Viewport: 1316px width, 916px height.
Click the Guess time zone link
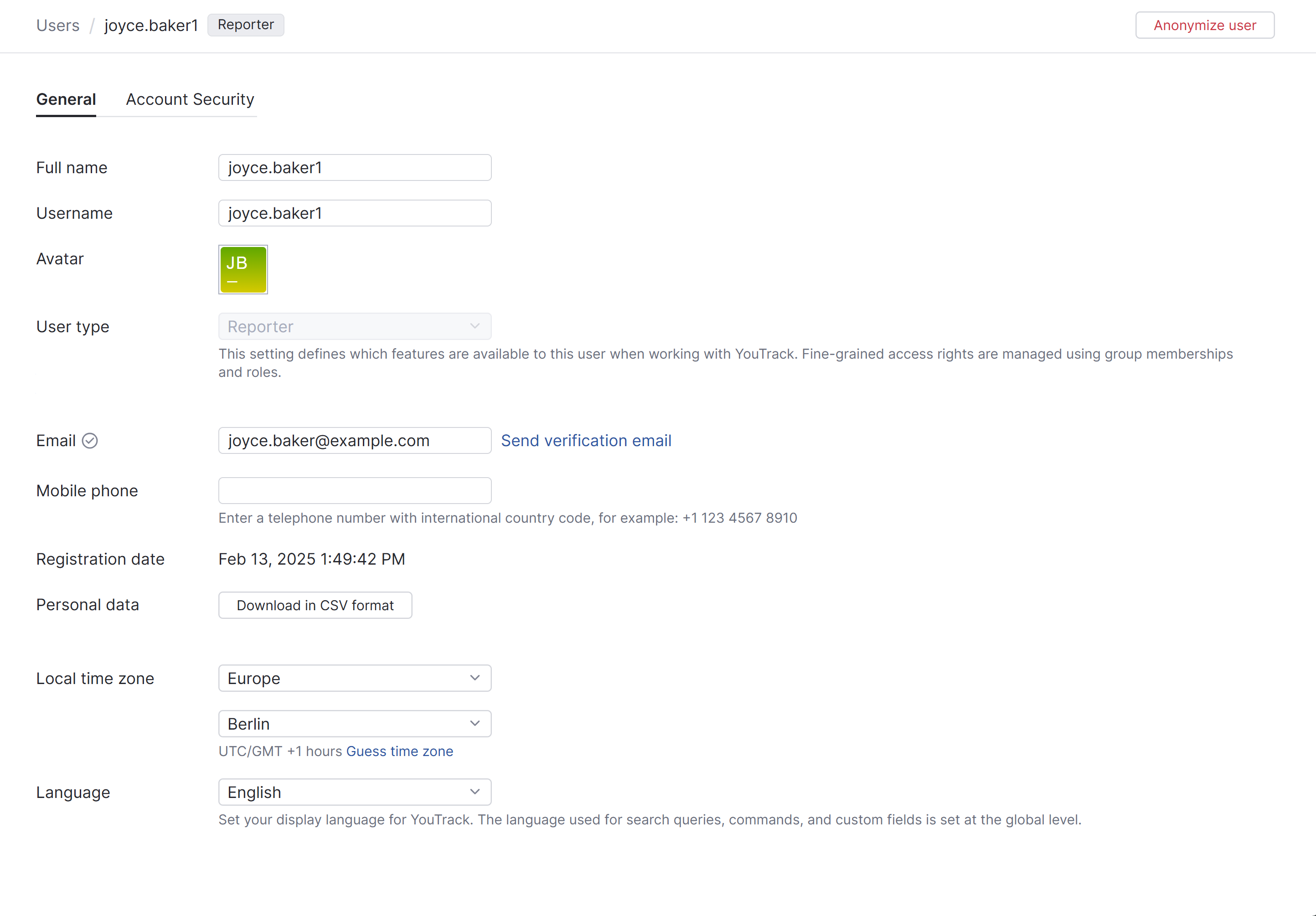tap(399, 751)
